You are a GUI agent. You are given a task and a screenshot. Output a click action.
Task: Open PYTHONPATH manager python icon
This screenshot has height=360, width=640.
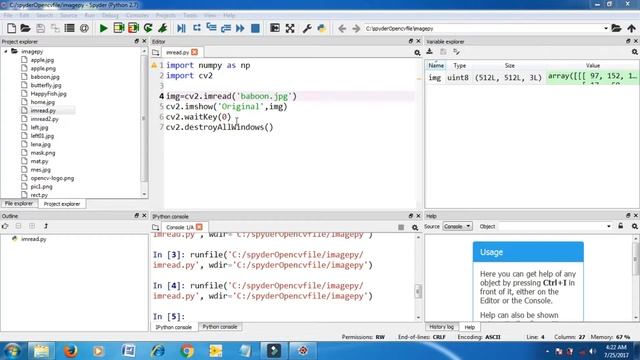(x=322, y=28)
